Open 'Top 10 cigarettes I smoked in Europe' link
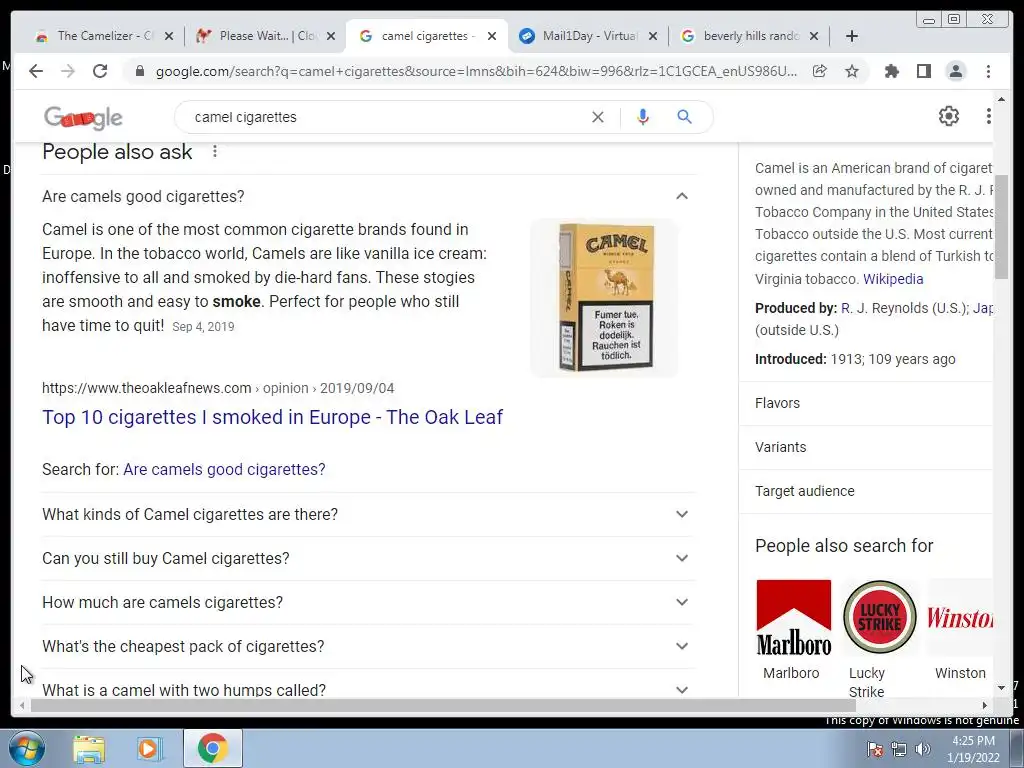 click(272, 417)
